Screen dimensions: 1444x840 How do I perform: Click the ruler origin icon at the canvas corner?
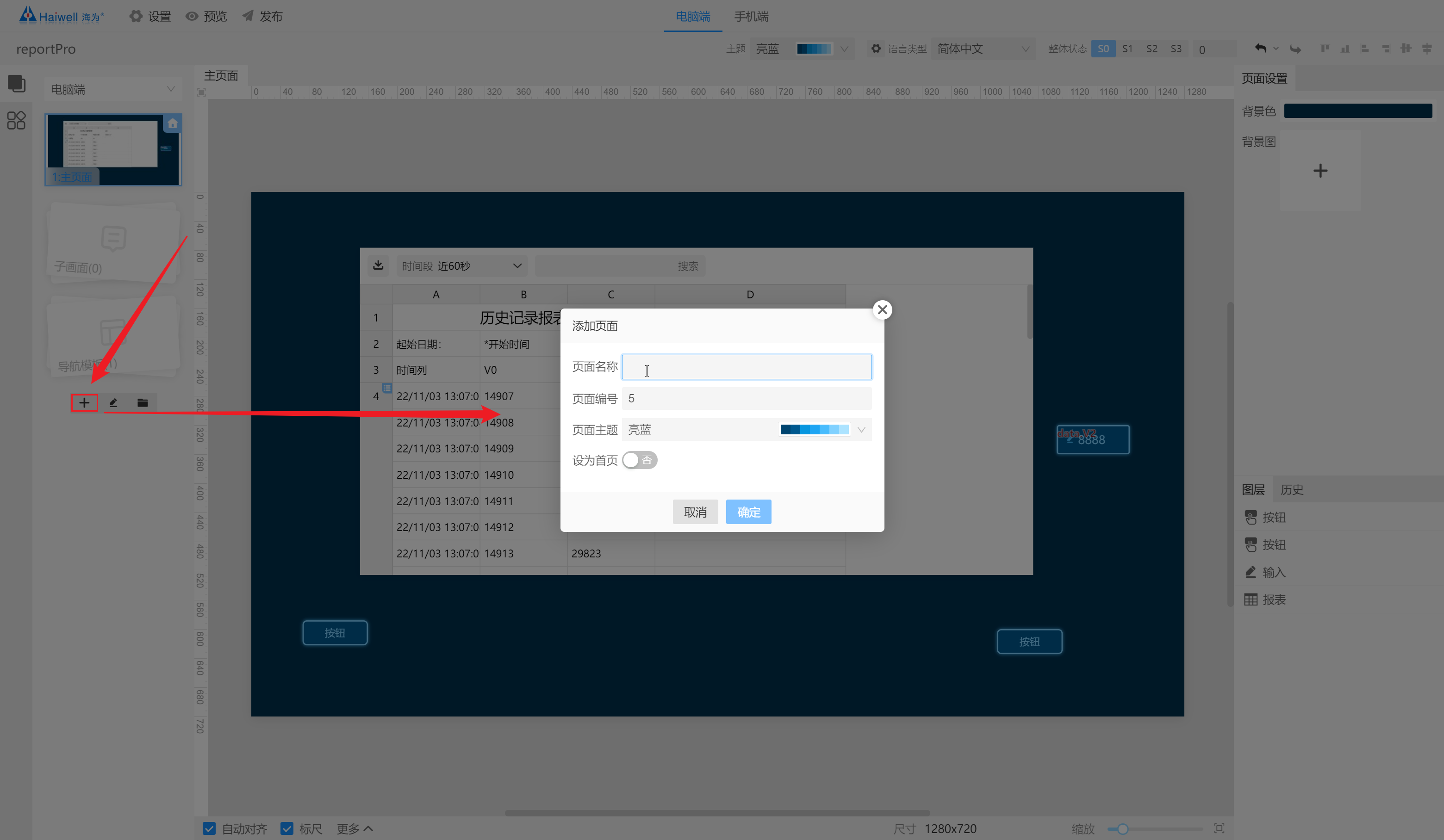(201, 92)
